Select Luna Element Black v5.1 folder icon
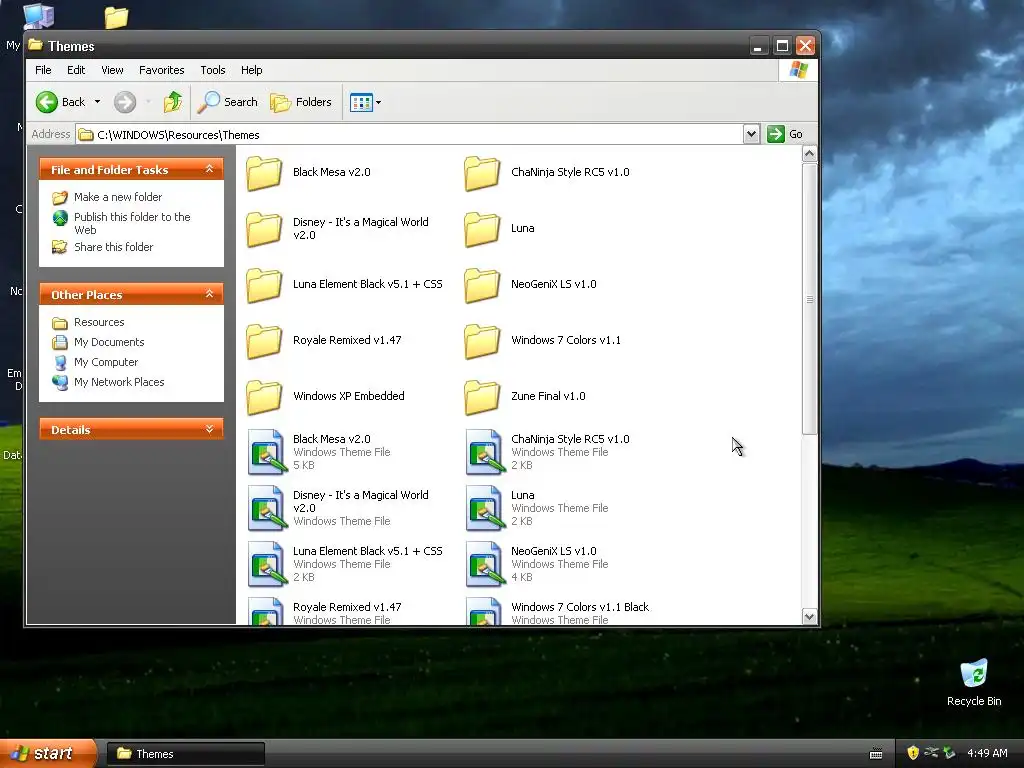The height and width of the screenshot is (768, 1024). tap(264, 285)
